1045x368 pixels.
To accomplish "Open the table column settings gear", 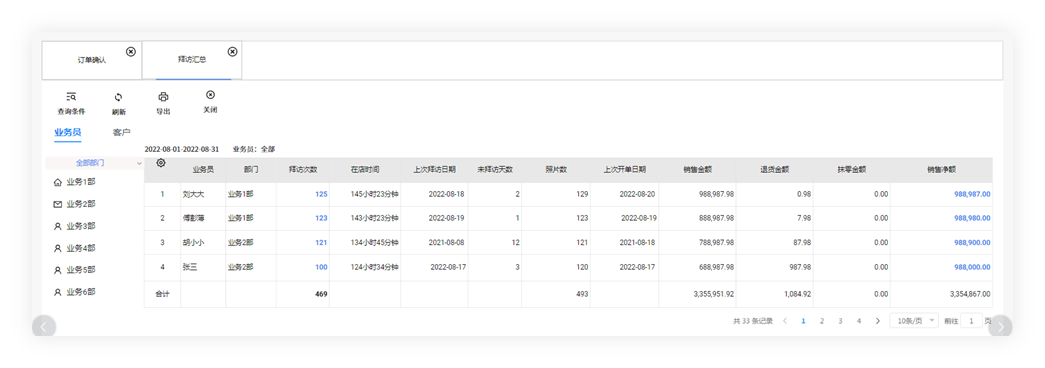I will [x=161, y=163].
